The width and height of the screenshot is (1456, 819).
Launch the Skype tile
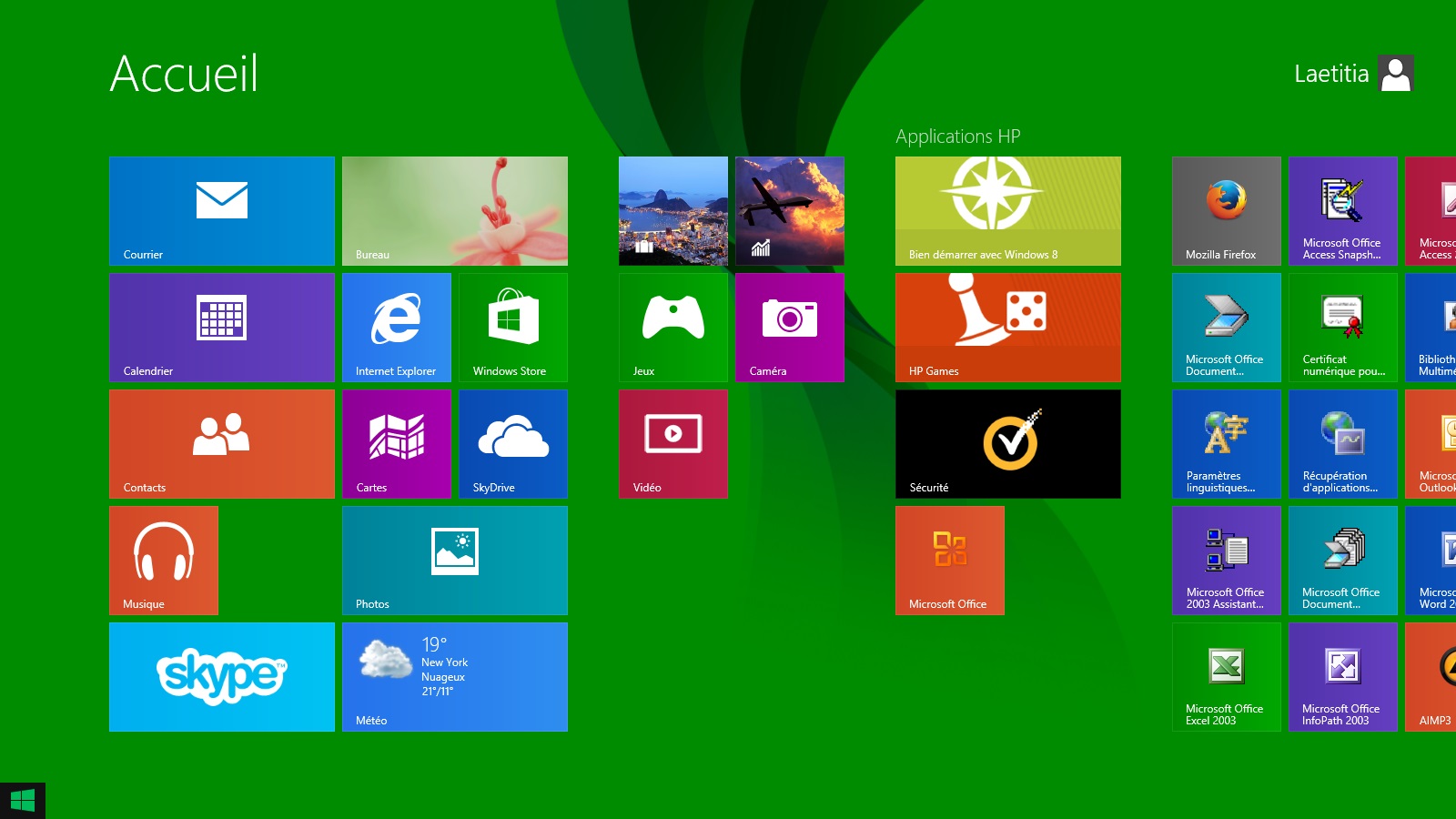pos(222,677)
